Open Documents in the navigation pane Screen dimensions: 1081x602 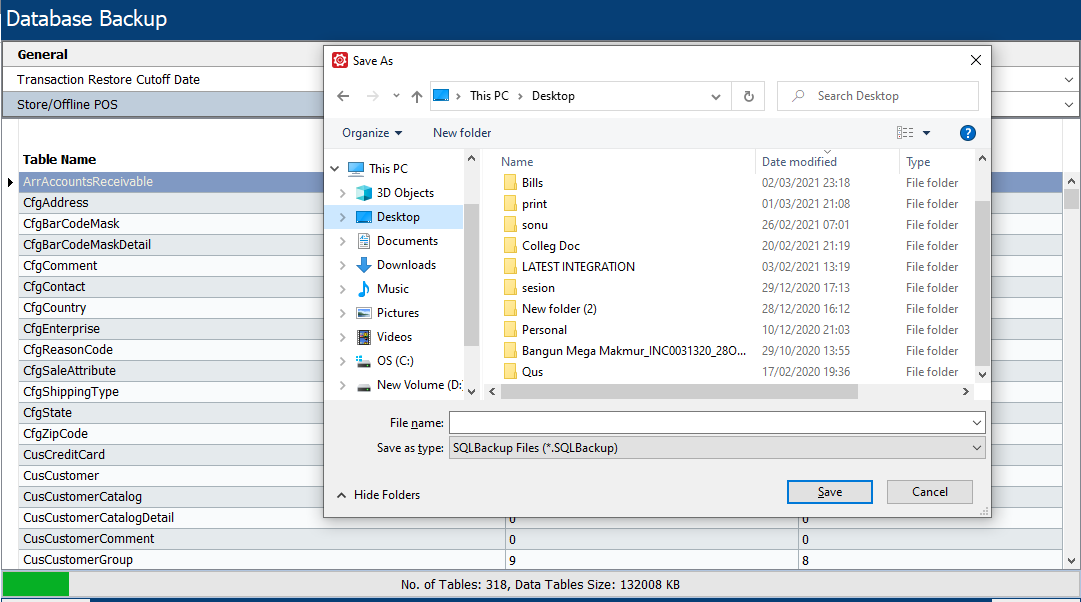click(407, 241)
